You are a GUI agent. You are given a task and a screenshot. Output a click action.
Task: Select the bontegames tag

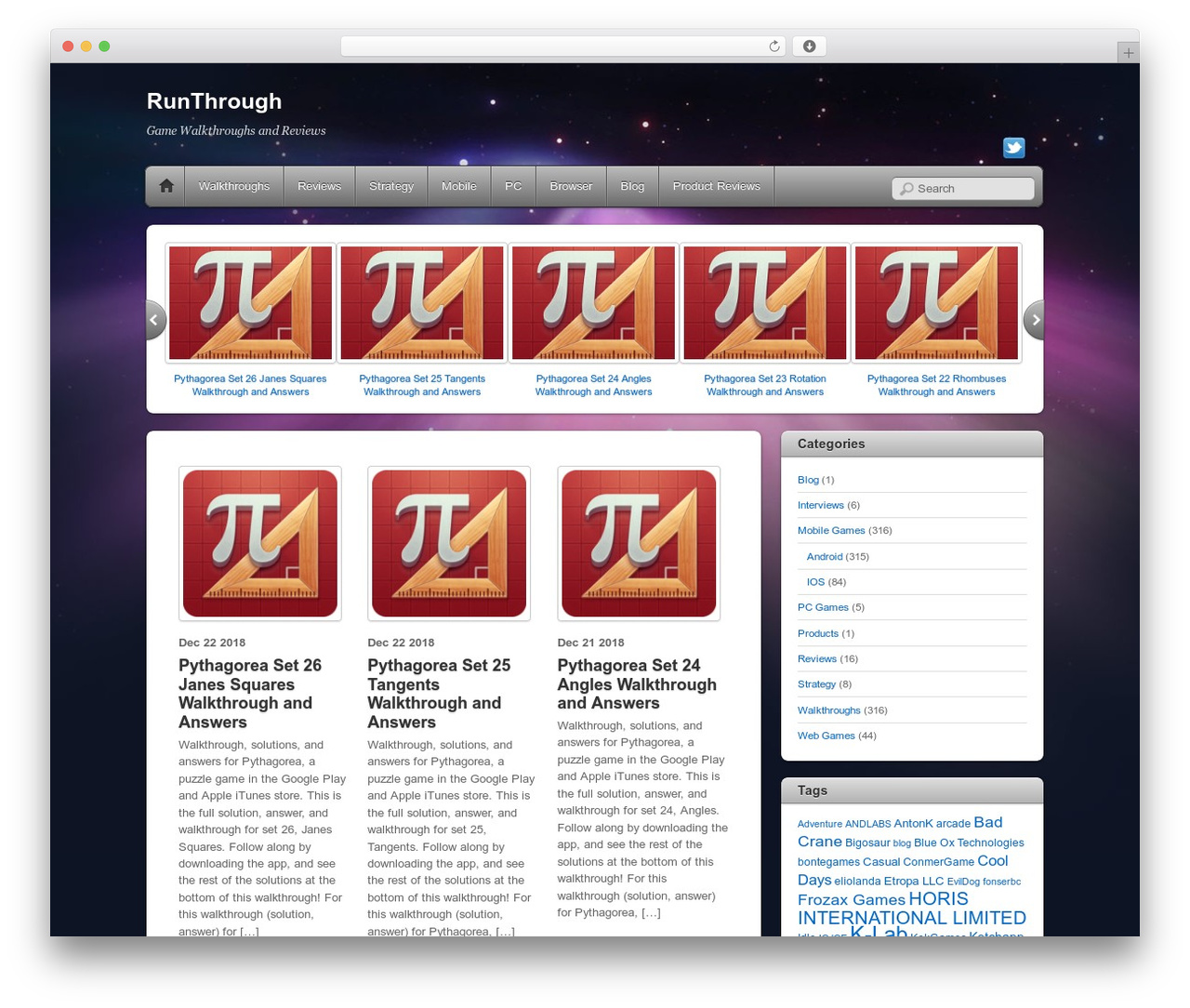pyautogui.click(x=828, y=862)
